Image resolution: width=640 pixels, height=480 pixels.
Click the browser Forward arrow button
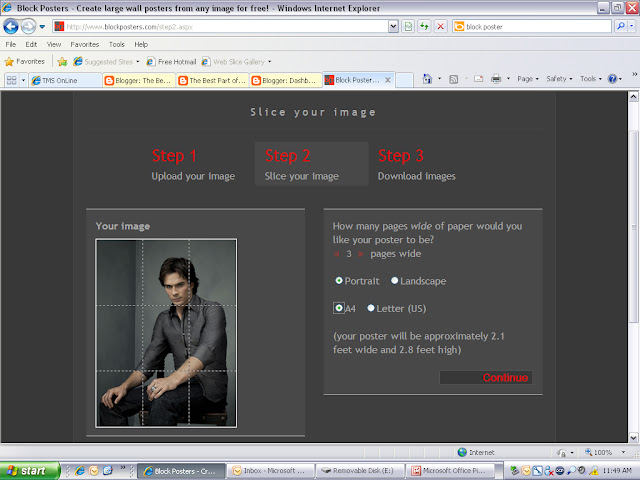pyautogui.click(x=28, y=27)
